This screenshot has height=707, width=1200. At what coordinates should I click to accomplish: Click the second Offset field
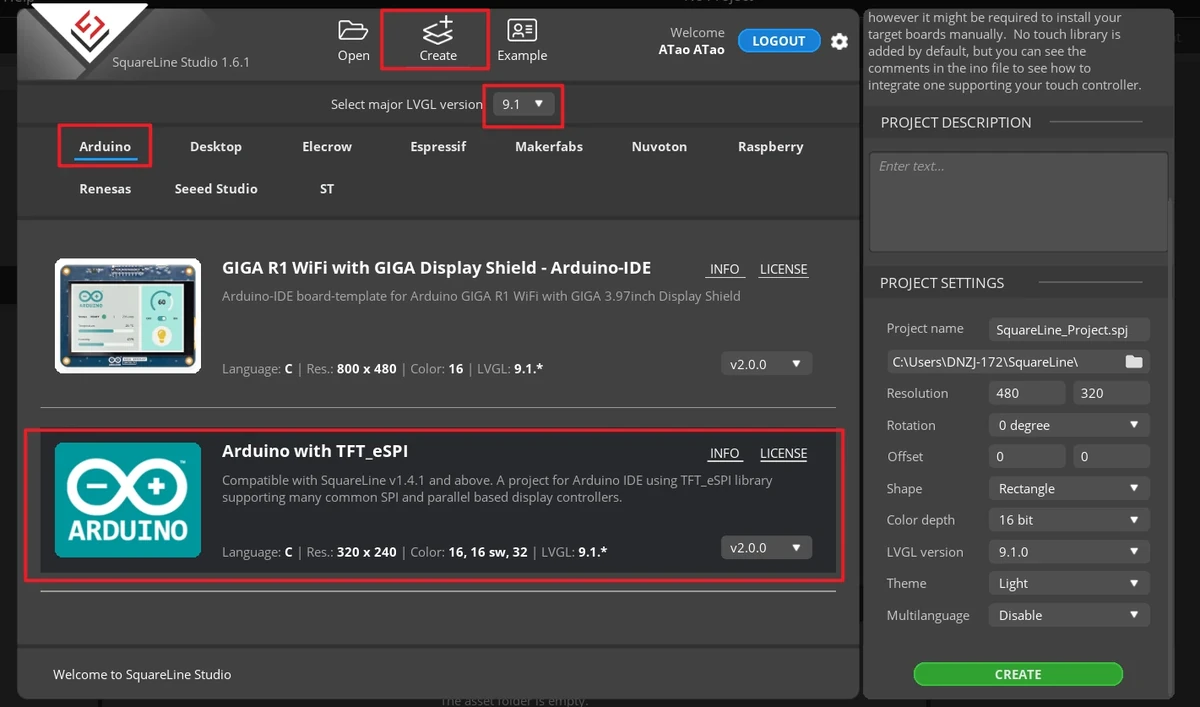[x=1110, y=456]
